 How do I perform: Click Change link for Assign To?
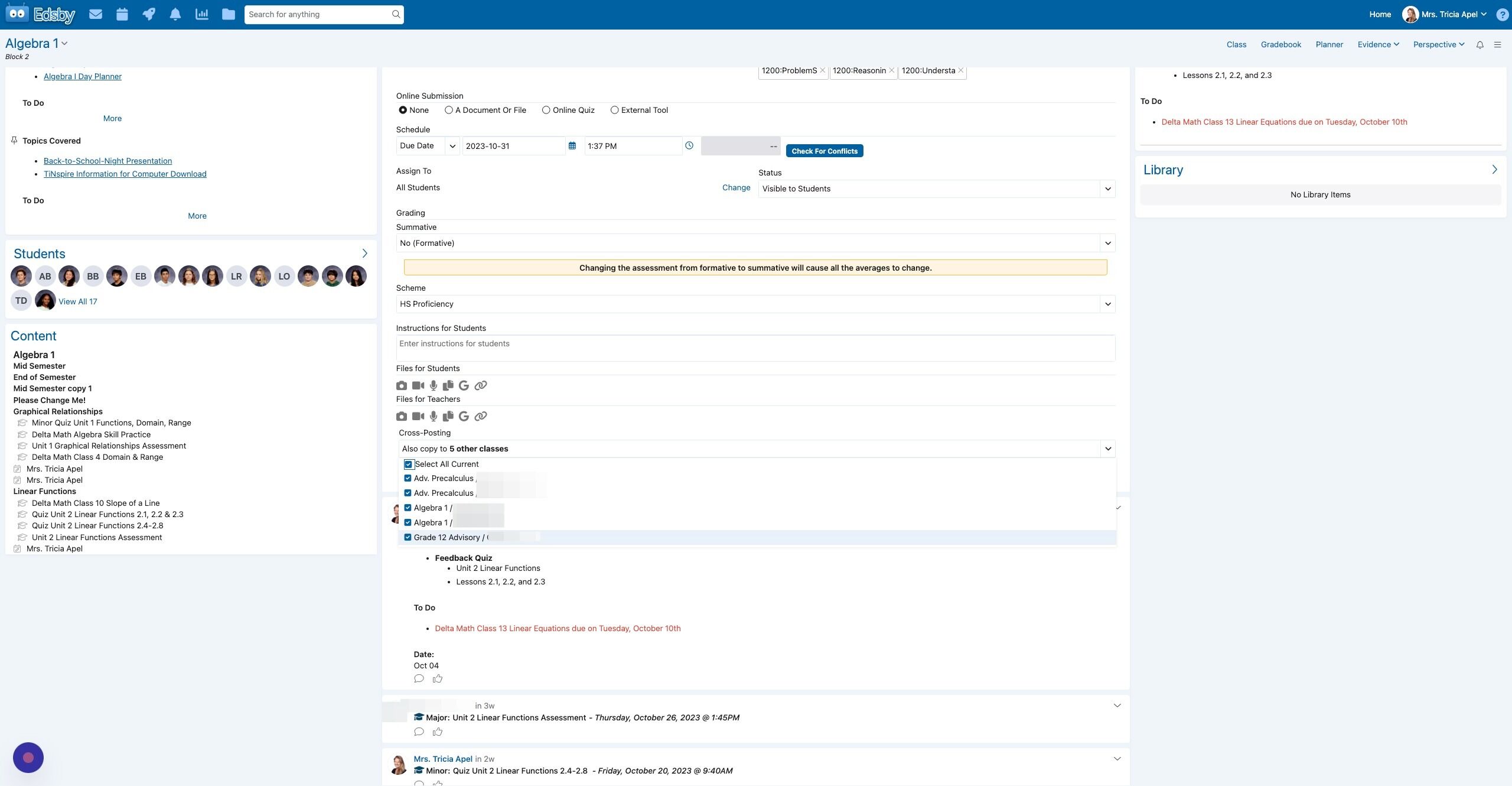click(x=736, y=188)
